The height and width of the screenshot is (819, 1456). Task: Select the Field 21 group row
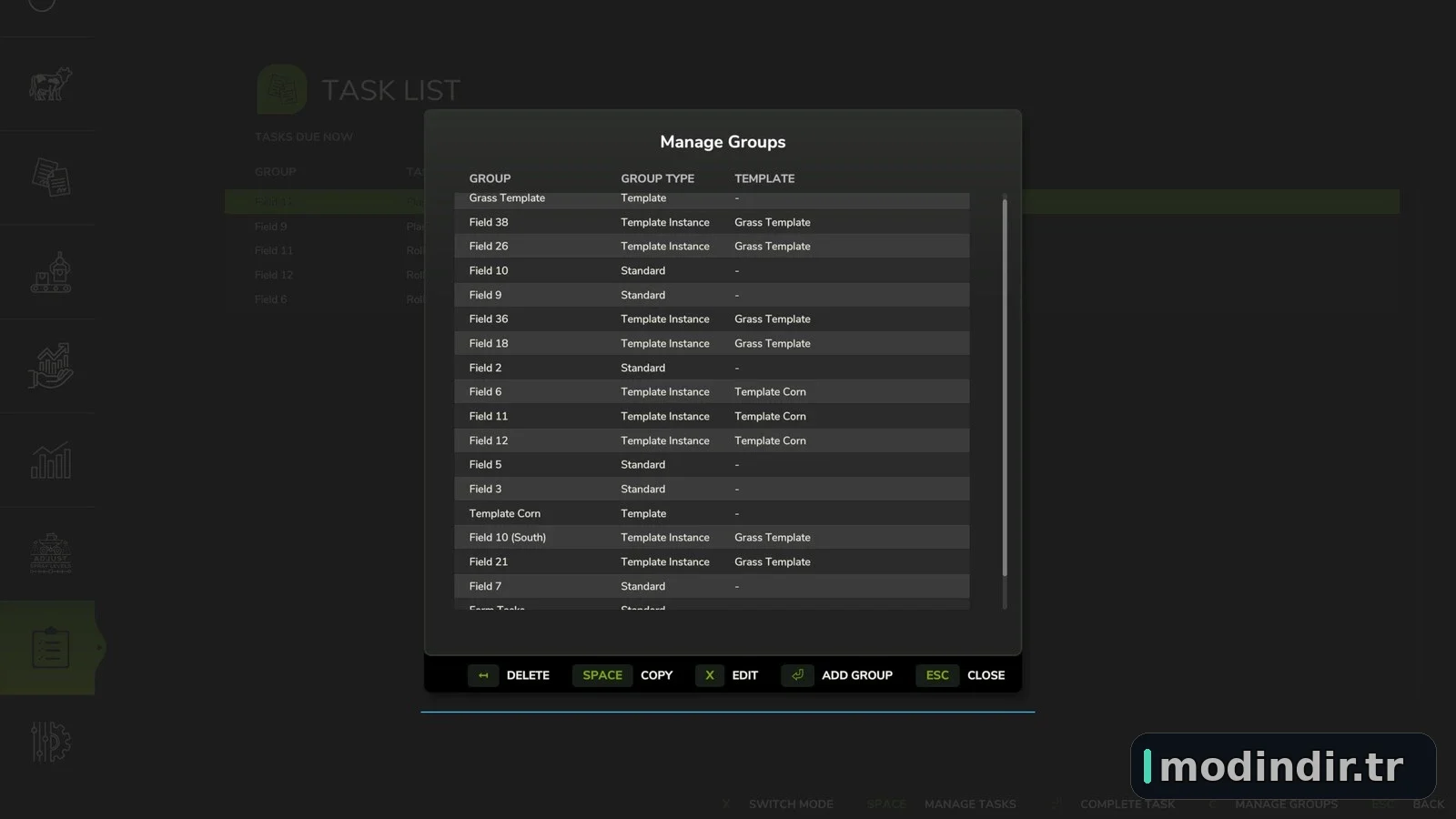[x=712, y=561]
